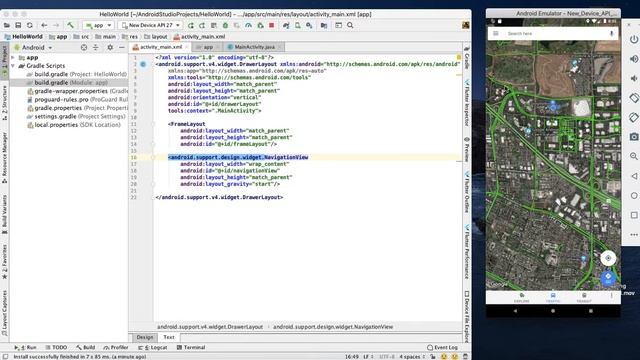Select local.properties file
Image resolution: width=640 pixels, height=360 pixels.
[73, 125]
